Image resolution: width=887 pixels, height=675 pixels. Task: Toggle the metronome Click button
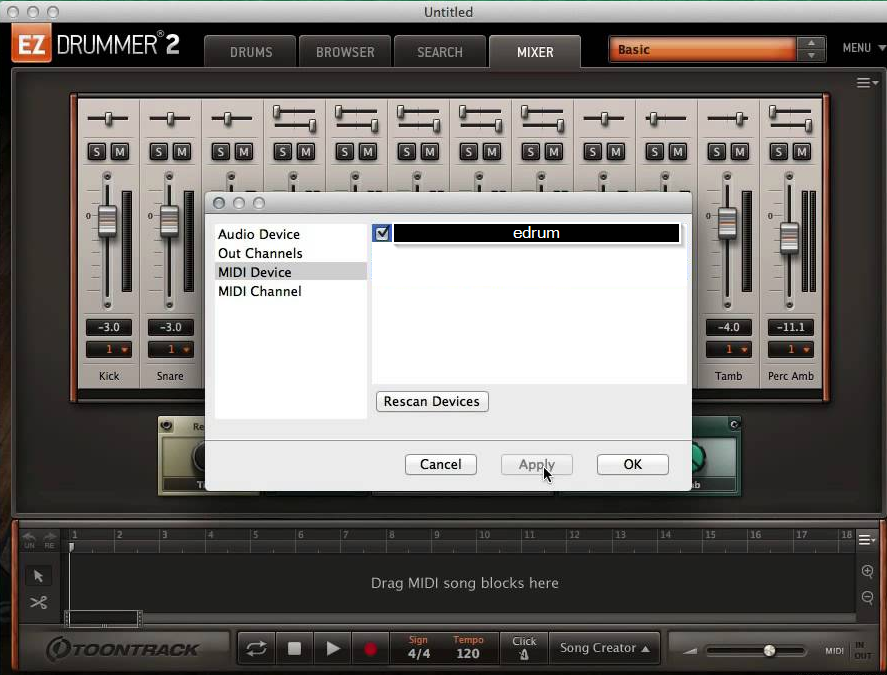click(x=524, y=648)
